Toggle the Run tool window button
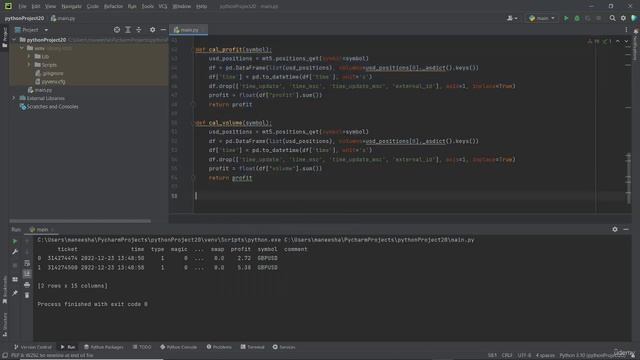The height and width of the screenshot is (360, 640). (x=68, y=347)
